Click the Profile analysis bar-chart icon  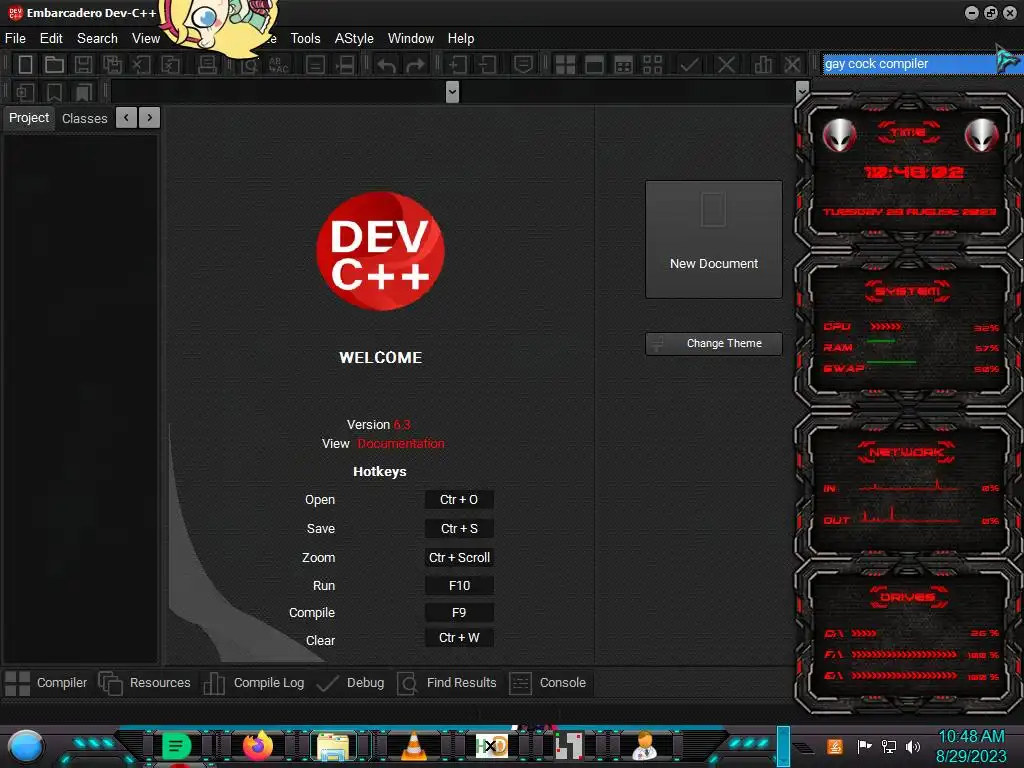(x=763, y=64)
